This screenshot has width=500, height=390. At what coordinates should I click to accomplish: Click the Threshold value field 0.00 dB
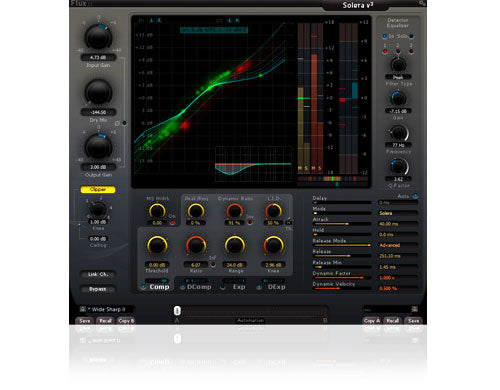point(157,265)
